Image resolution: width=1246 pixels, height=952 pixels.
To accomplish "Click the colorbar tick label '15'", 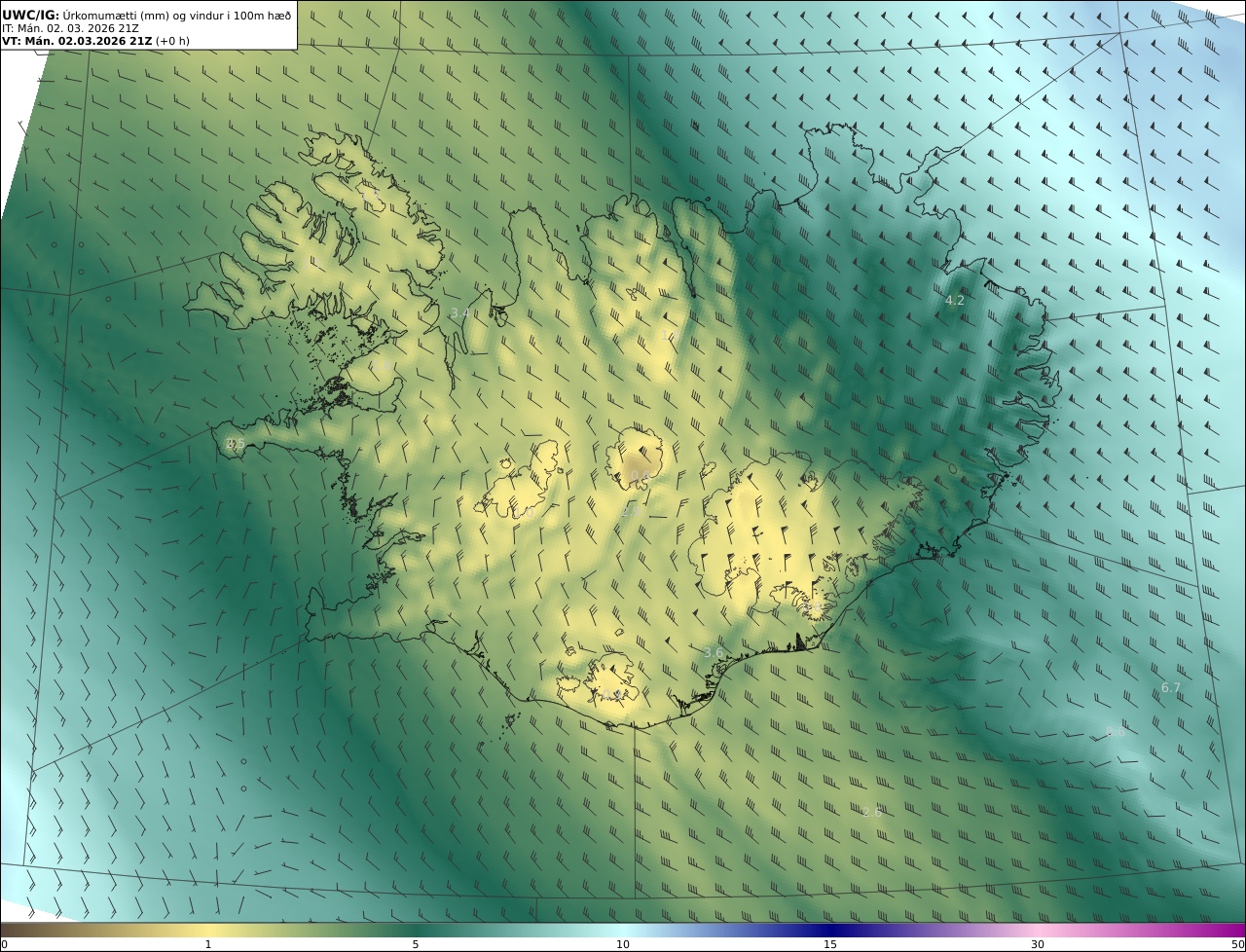I will point(830,944).
